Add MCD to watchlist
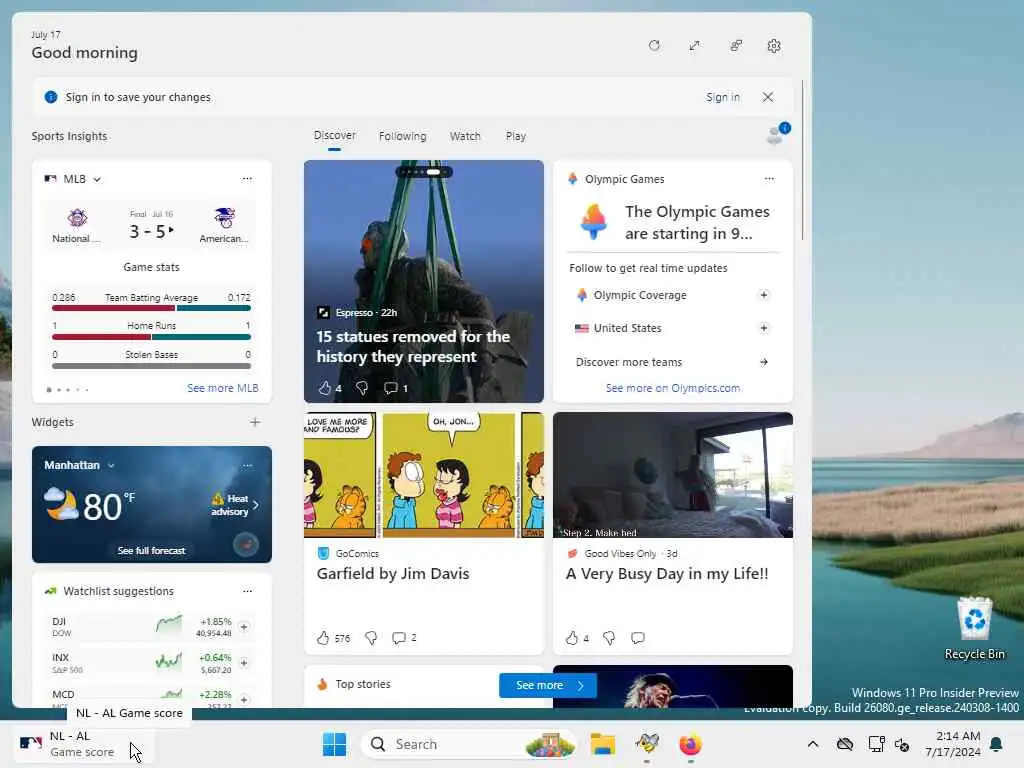The width and height of the screenshot is (1024, 768). tap(244, 699)
